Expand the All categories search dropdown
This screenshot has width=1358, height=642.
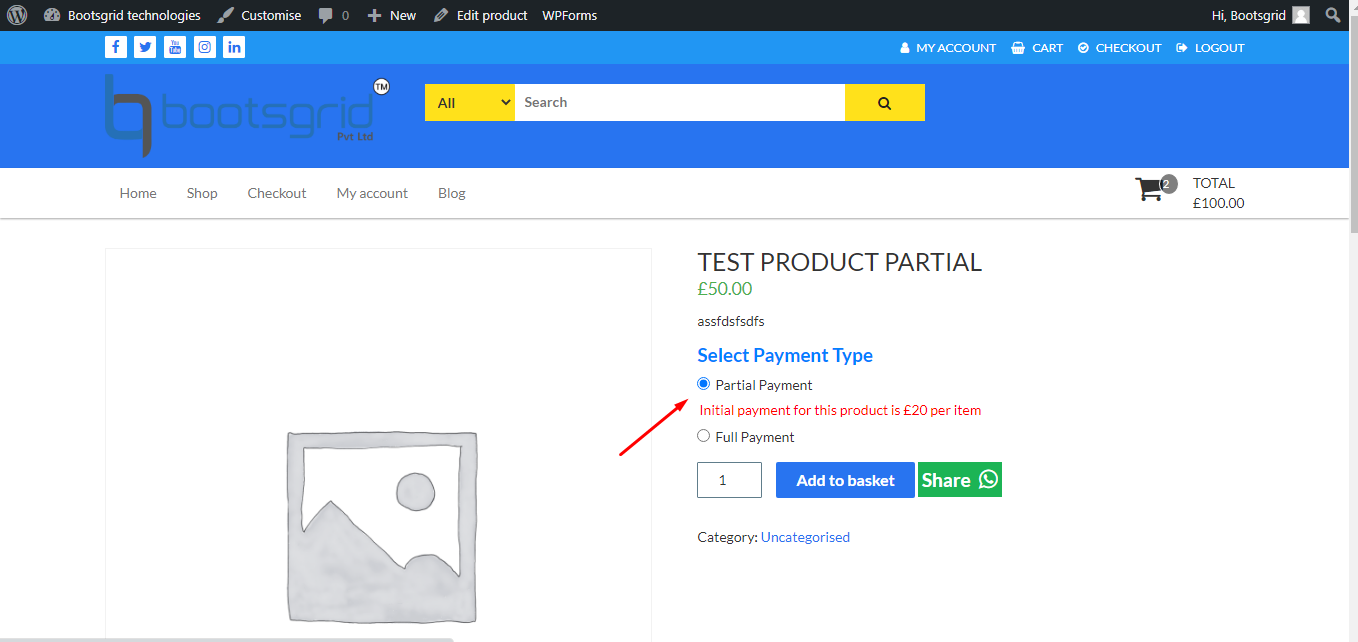pos(470,102)
